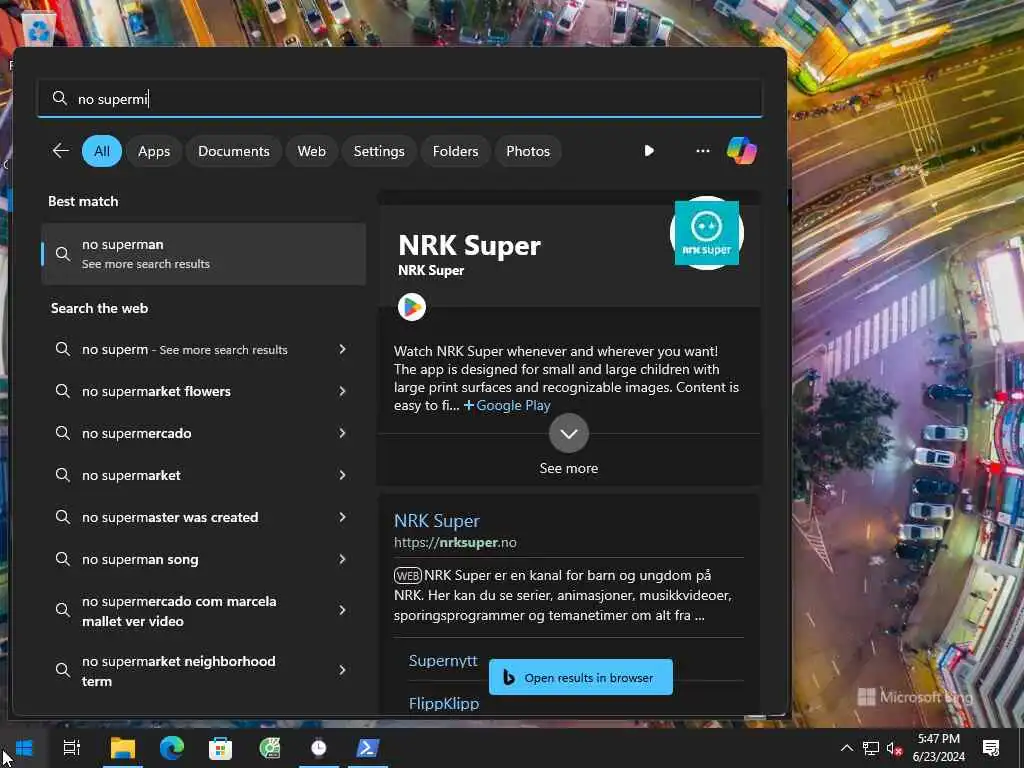Open the Windows Start menu
This screenshot has width=1024, height=768.
coord(24,748)
